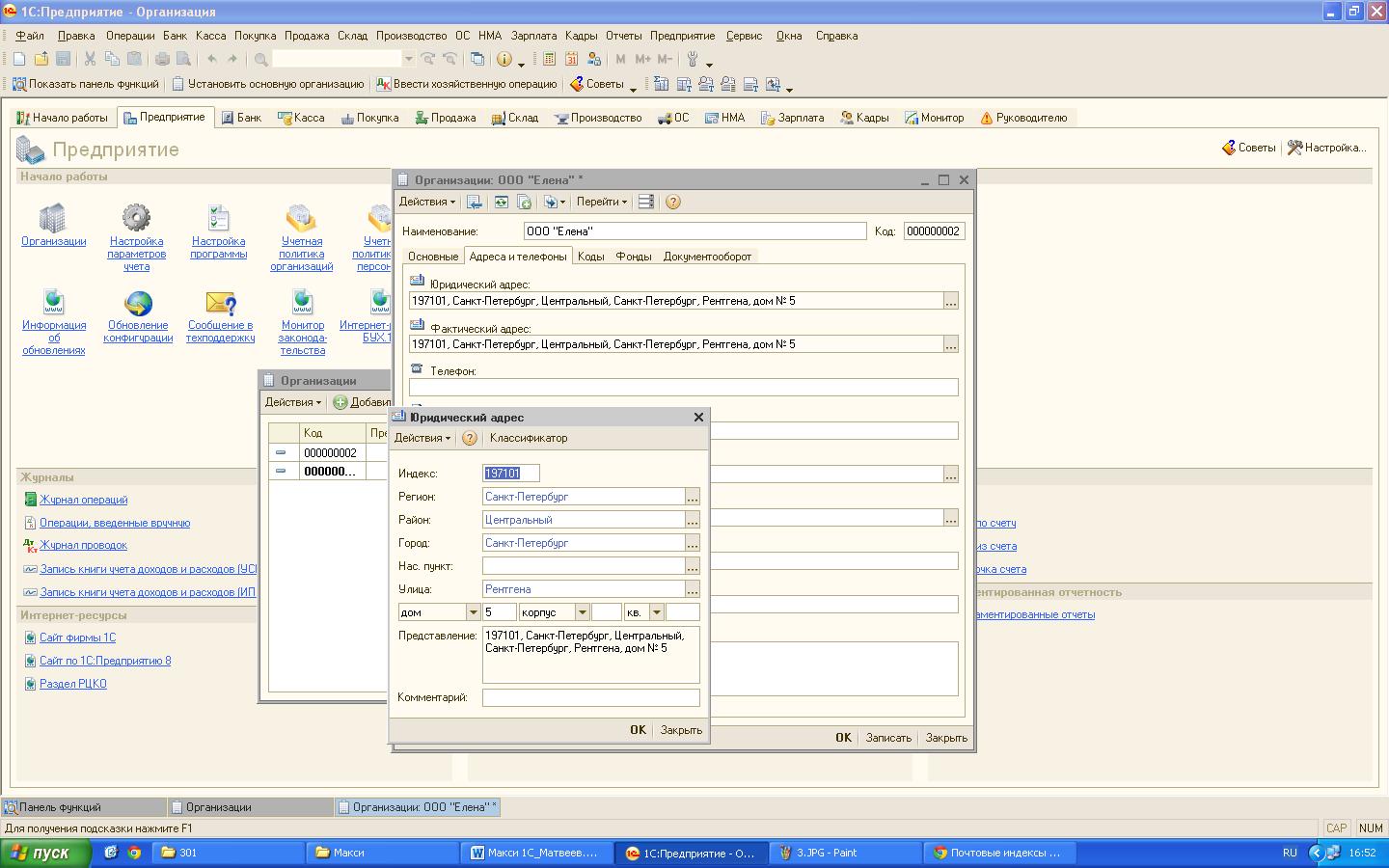Click the help icon in the Юридический адрес dialog
1389x868 pixels.
tap(470, 438)
